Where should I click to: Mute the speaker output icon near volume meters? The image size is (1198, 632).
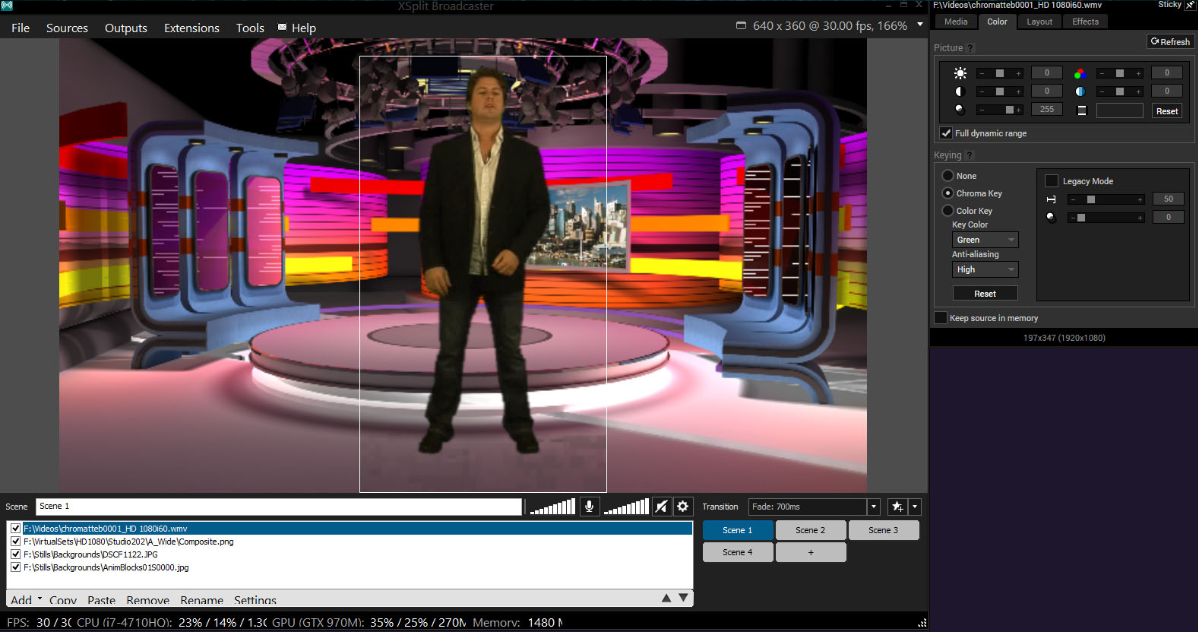660,506
